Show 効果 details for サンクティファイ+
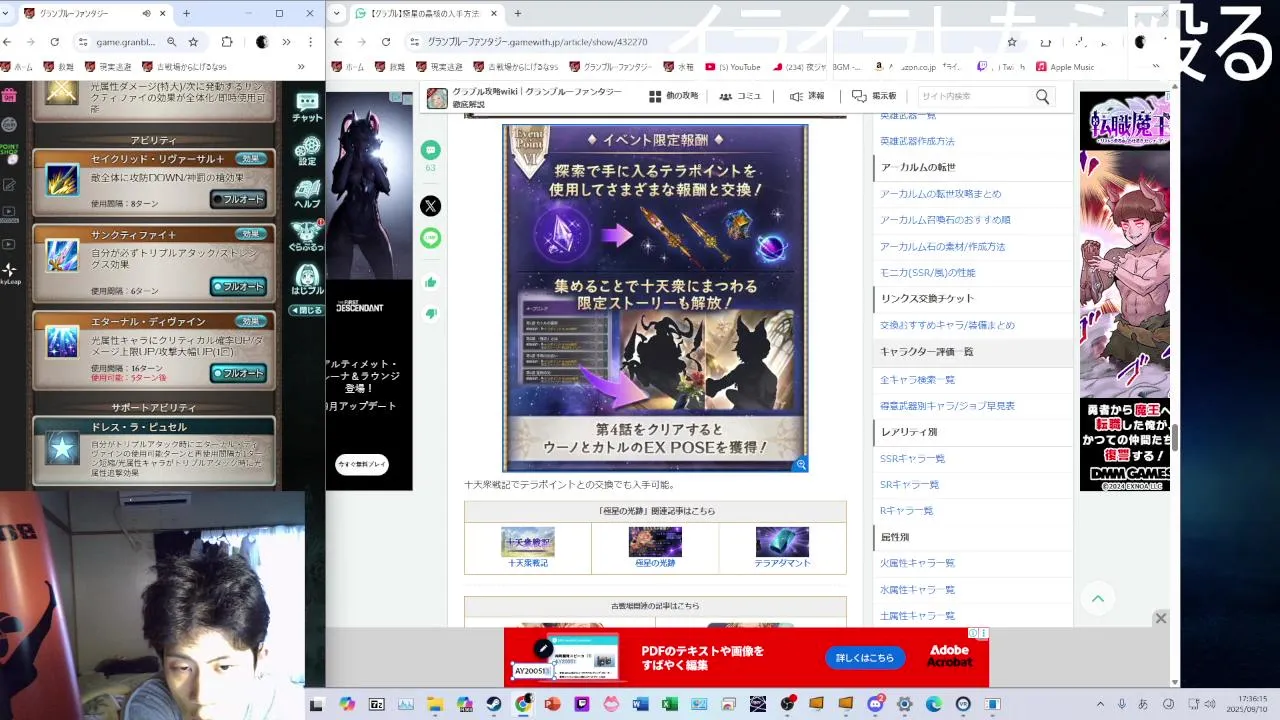Screen dimensions: 1280x720 pos(250,234)
